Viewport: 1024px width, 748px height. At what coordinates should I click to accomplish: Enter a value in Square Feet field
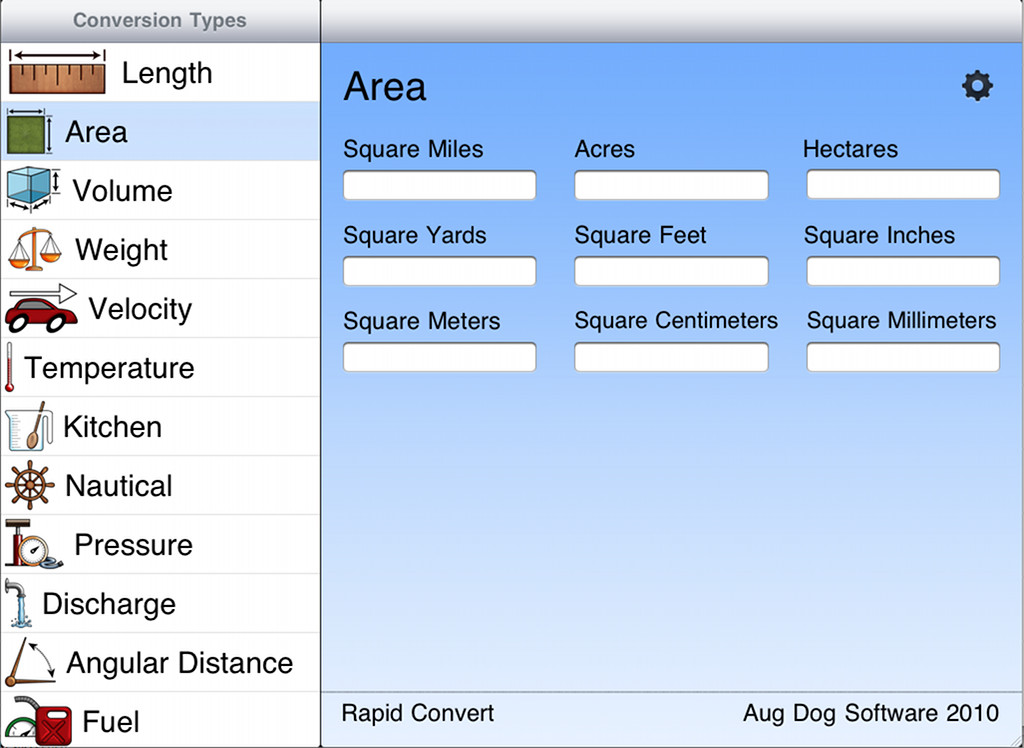(x=671, y=271)
